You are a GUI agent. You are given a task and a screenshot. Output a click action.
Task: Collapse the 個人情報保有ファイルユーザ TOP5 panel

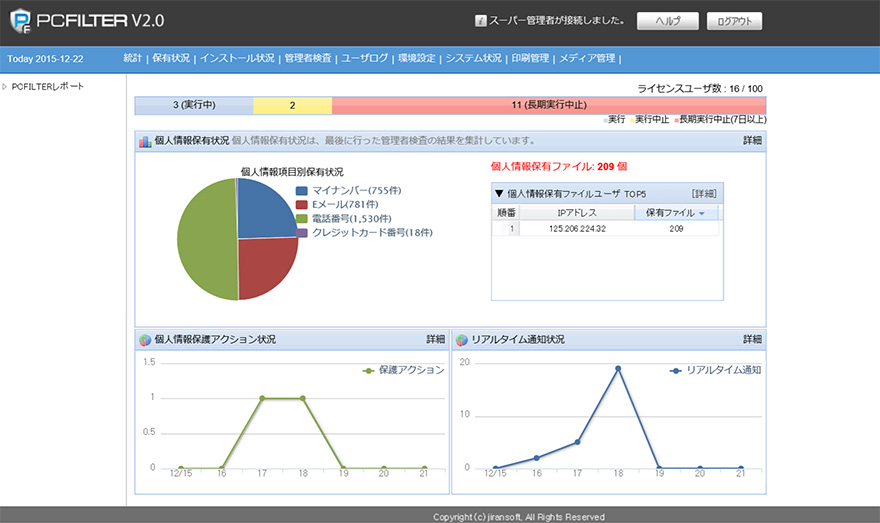pyautogui.click(x=499, y=193)
